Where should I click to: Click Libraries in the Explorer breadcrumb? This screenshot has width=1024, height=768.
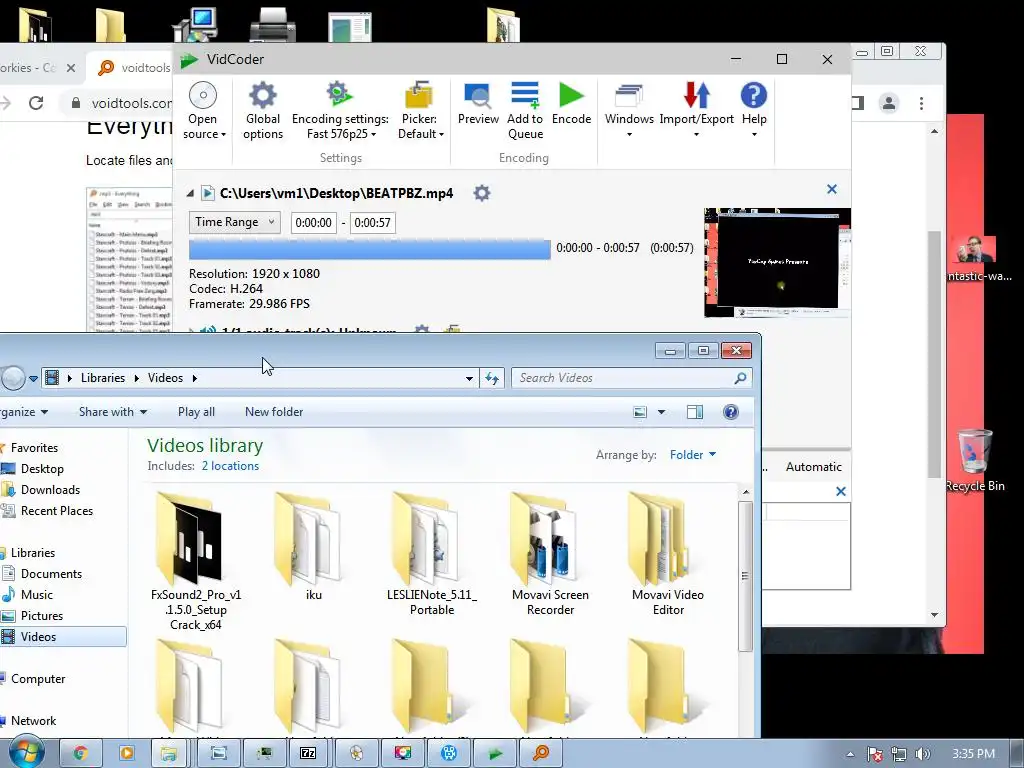point(103,378)
